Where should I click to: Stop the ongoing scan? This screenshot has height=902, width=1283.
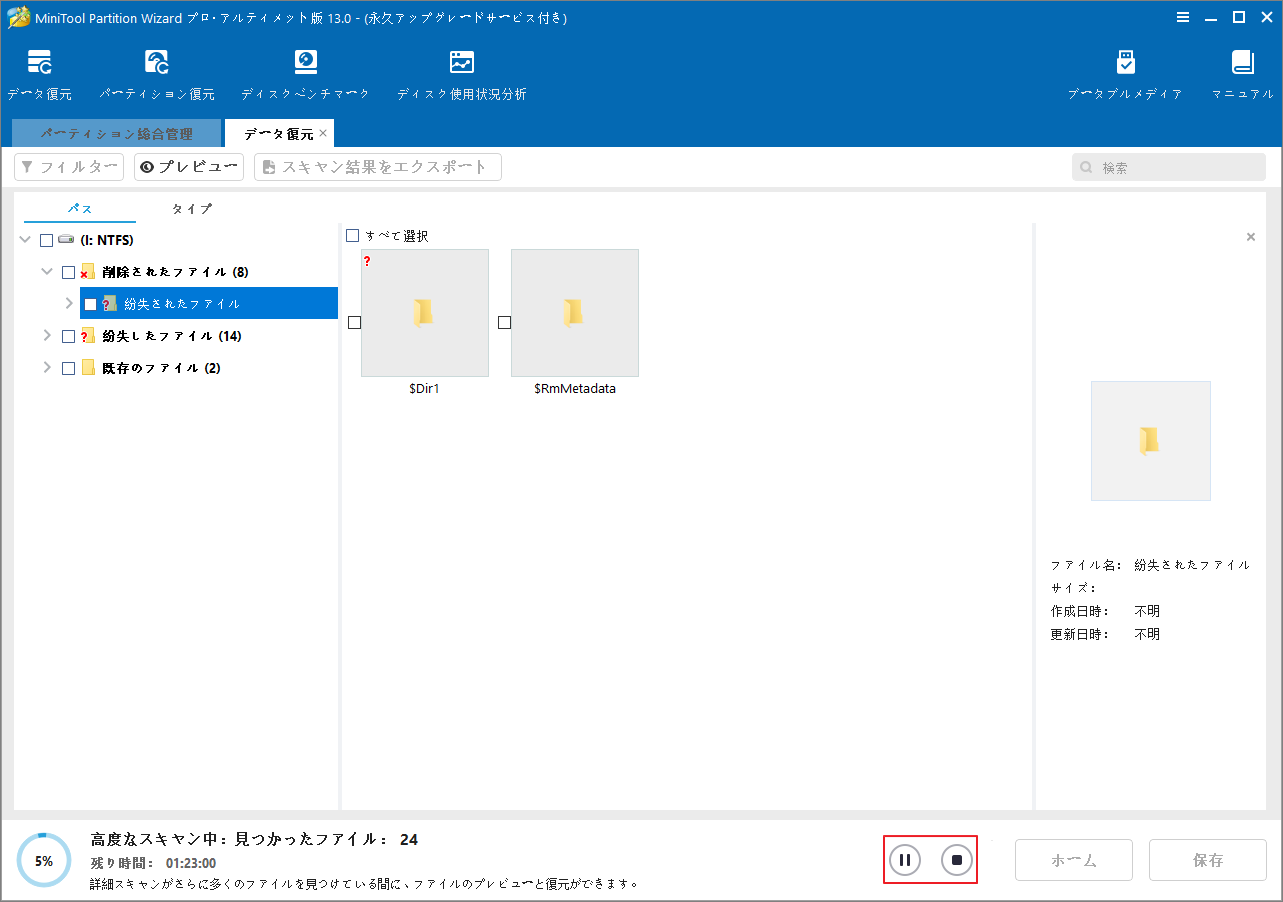point(956,859)
